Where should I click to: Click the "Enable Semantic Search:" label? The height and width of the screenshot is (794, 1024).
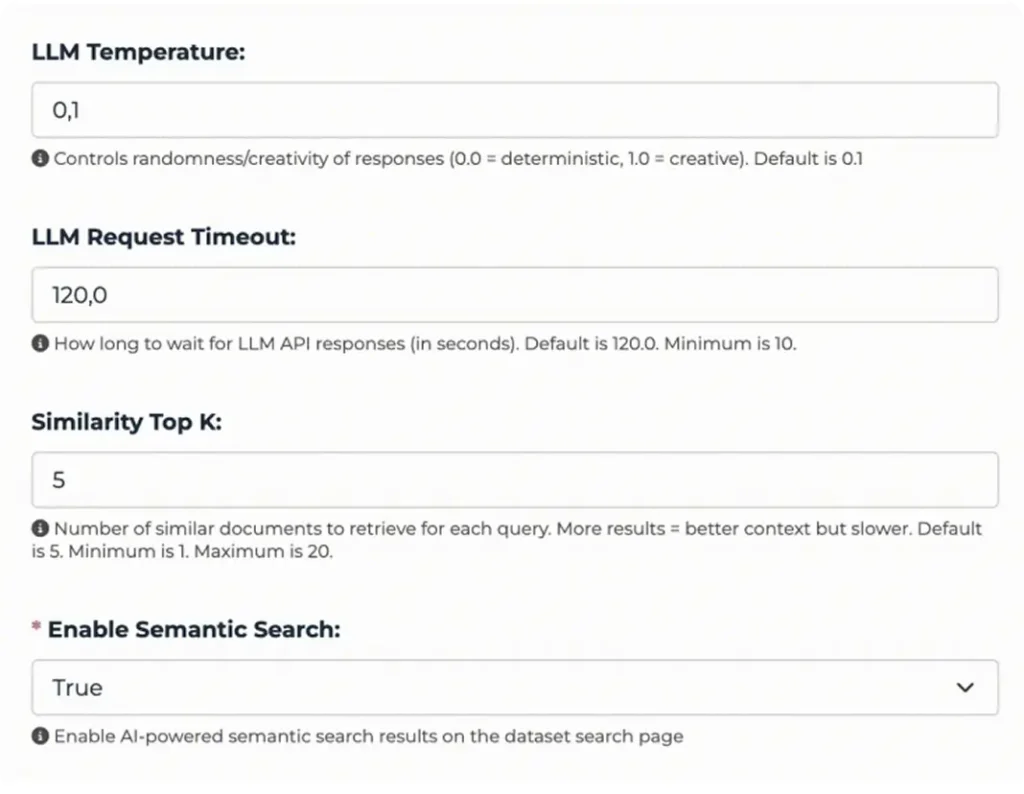194,629
